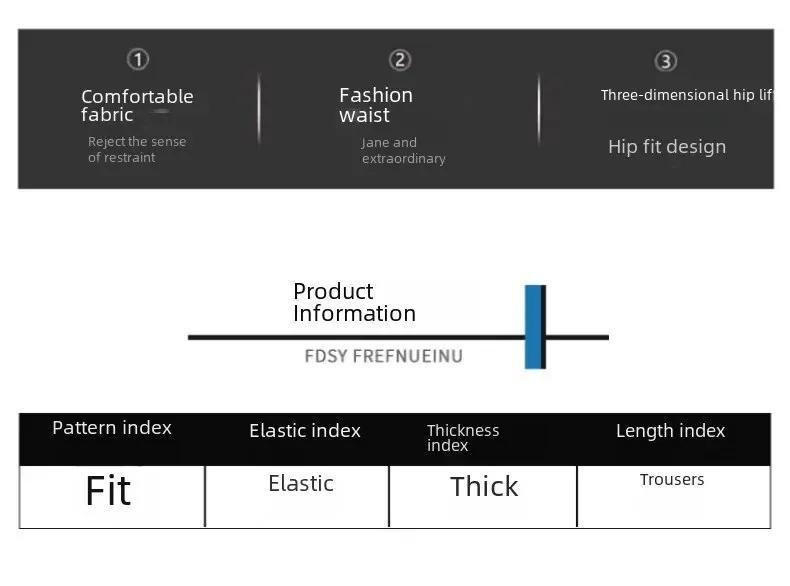The height and width of the screenshot is (586, 790).
Task: Click the "Elastic" value cell
Action: coord(301,484)
